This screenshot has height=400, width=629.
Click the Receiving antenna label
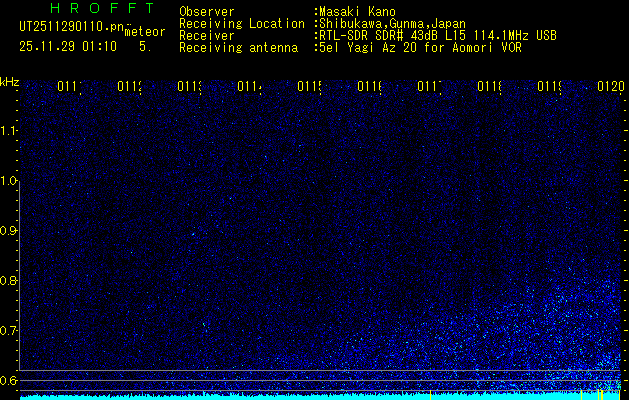[238, 48]
